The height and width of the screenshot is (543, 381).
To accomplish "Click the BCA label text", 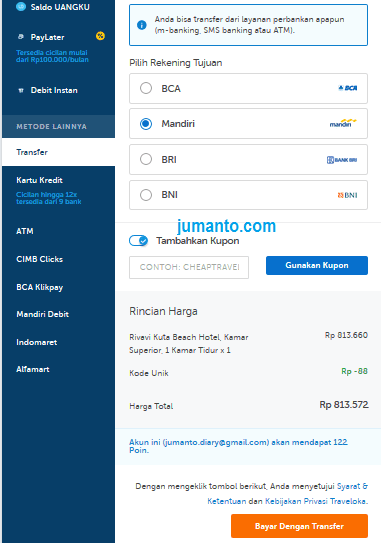I will tap(171, 89).
